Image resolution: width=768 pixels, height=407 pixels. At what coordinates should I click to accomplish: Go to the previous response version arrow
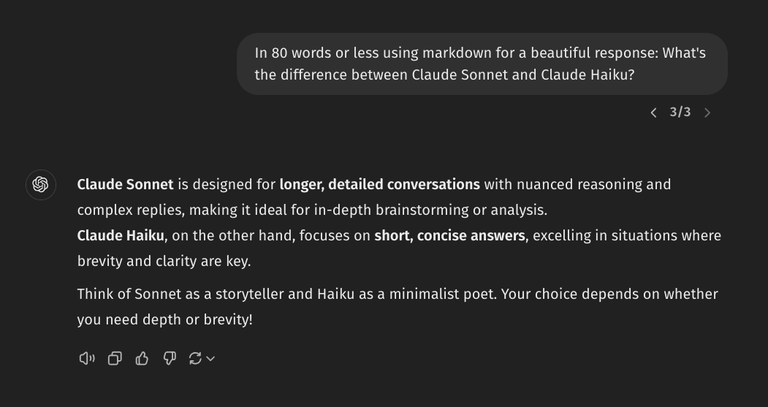click(653, 113)
